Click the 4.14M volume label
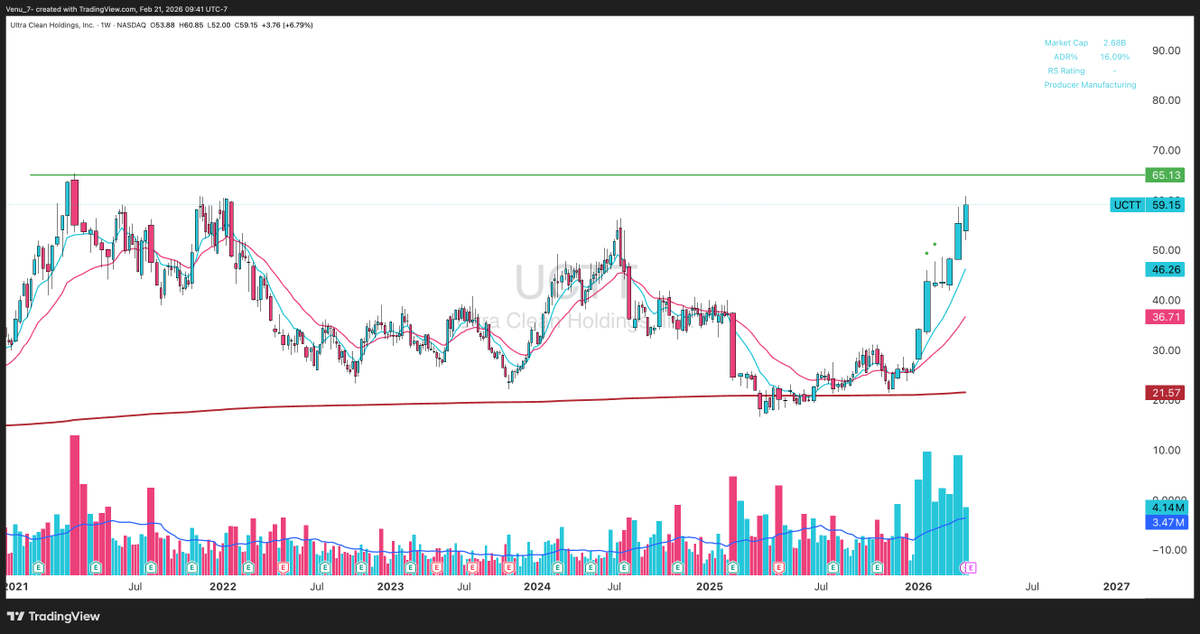This screenshot has height=634, width=1200. (x=1167, y=508)
